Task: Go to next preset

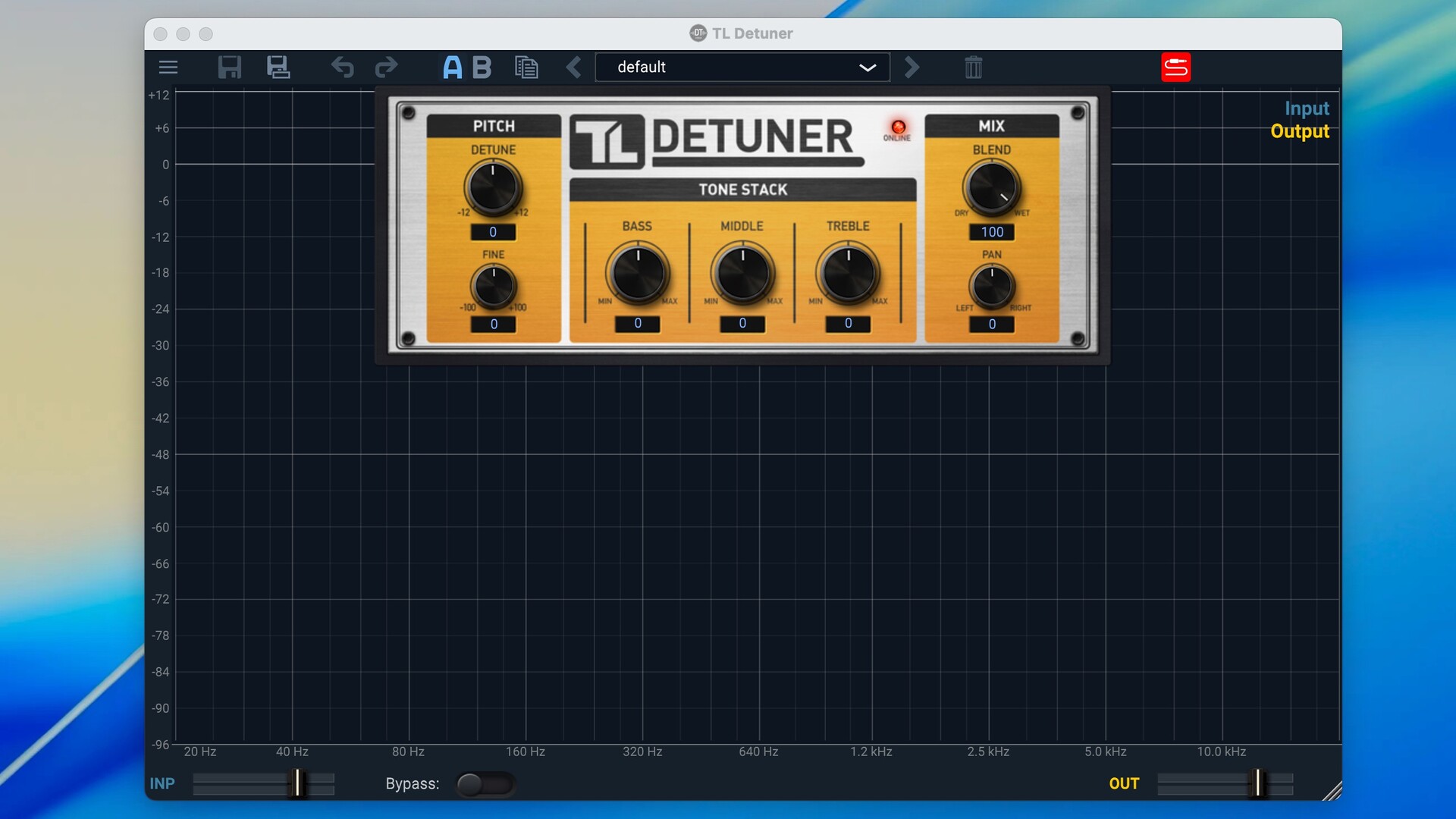Action: pyautogui.click(x=912, y=67)
